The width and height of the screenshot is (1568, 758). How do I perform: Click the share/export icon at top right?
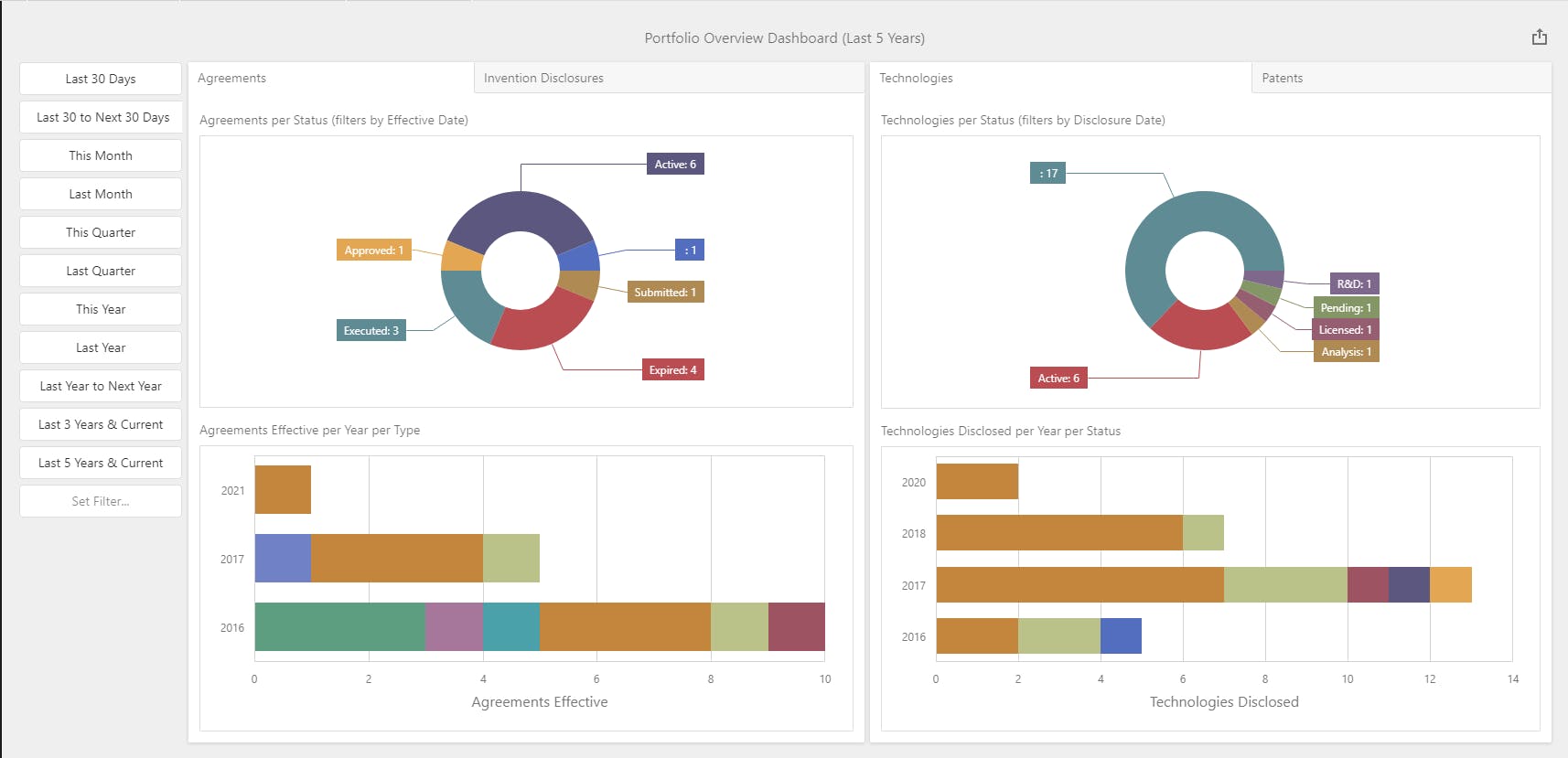tap(1540, 37)
